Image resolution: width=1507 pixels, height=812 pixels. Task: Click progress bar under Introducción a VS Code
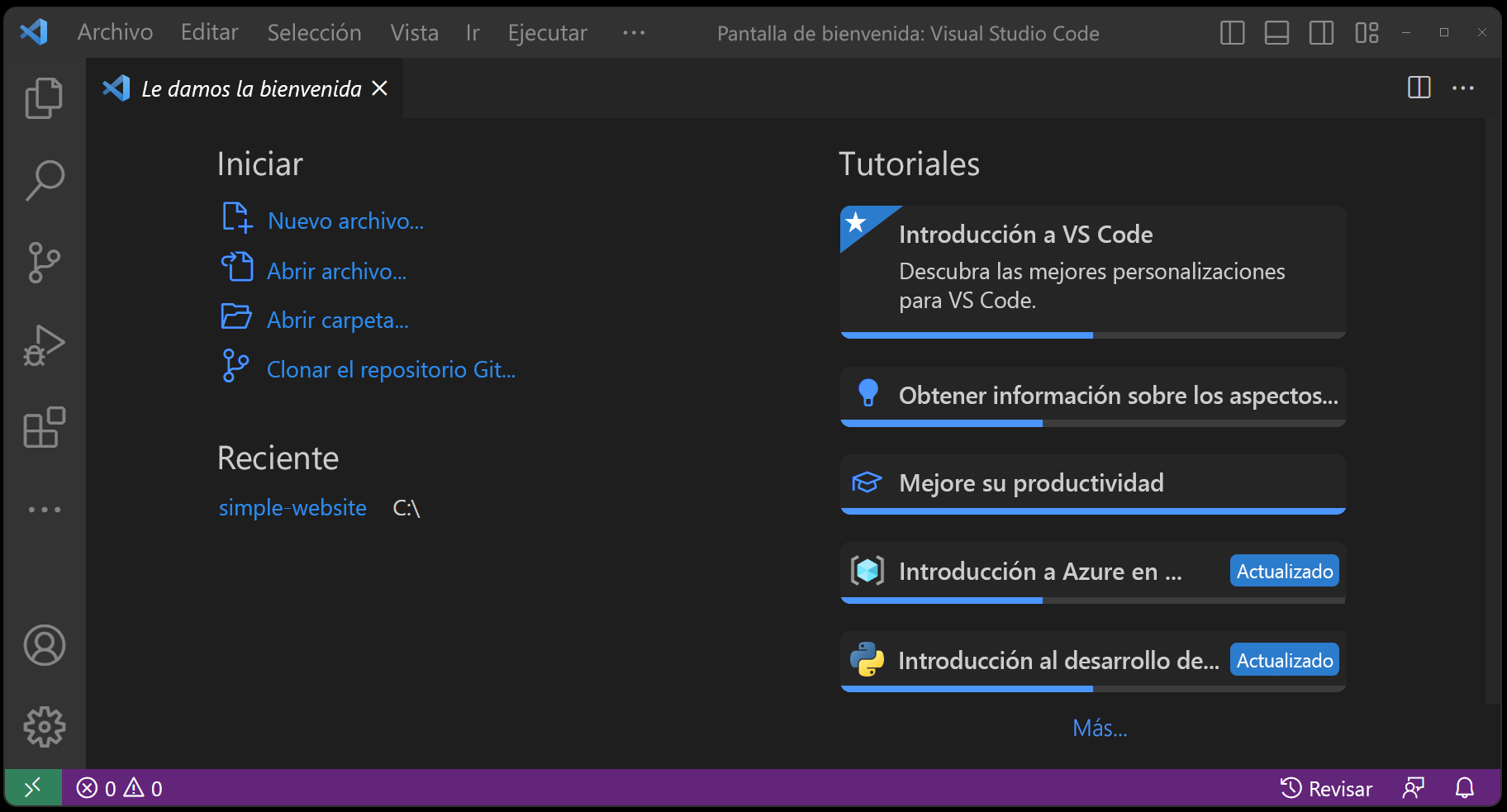(x=1093, y=335)
